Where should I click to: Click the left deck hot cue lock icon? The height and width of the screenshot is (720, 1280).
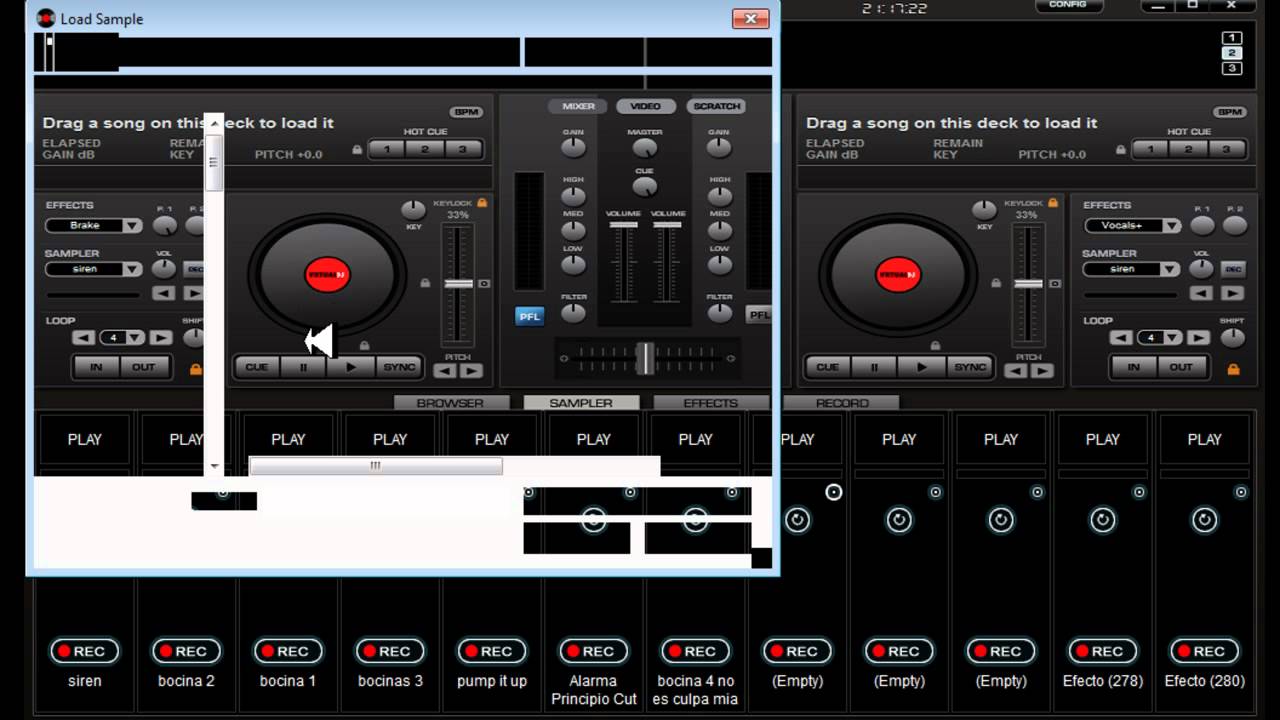[357, 150]
